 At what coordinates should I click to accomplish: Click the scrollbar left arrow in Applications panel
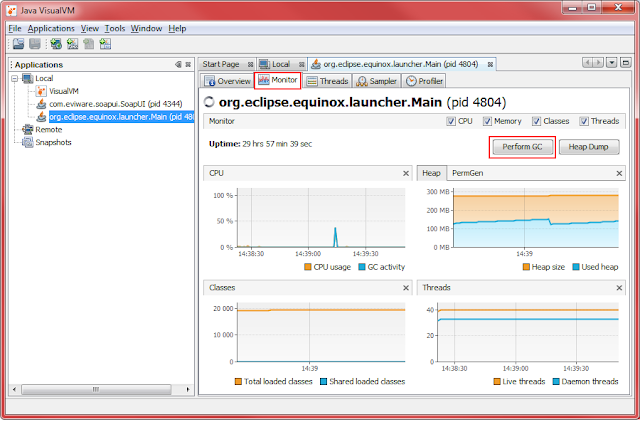click(15, 389)
